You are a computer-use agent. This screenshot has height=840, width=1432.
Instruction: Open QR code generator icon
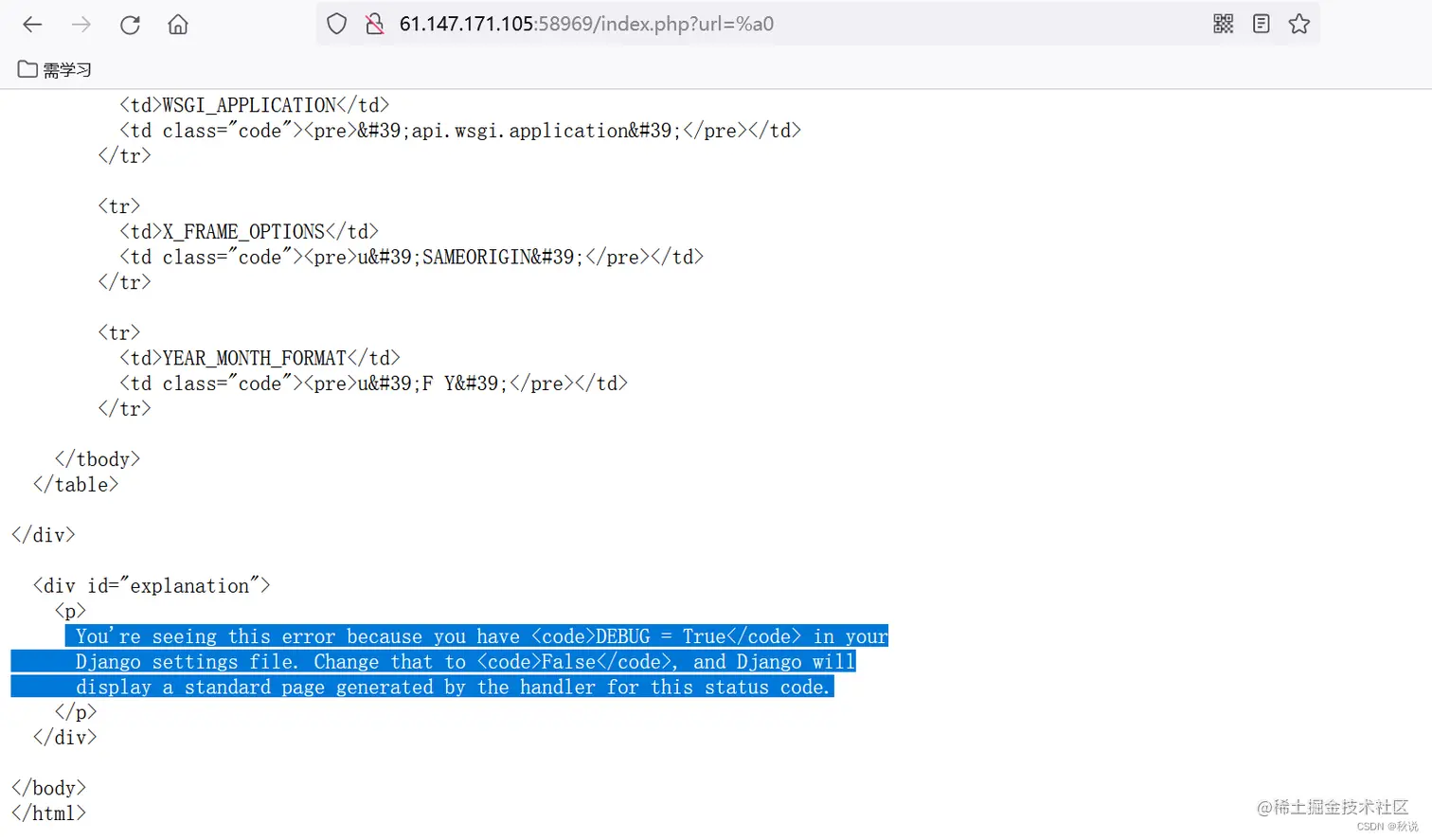tap(1224, 24)
